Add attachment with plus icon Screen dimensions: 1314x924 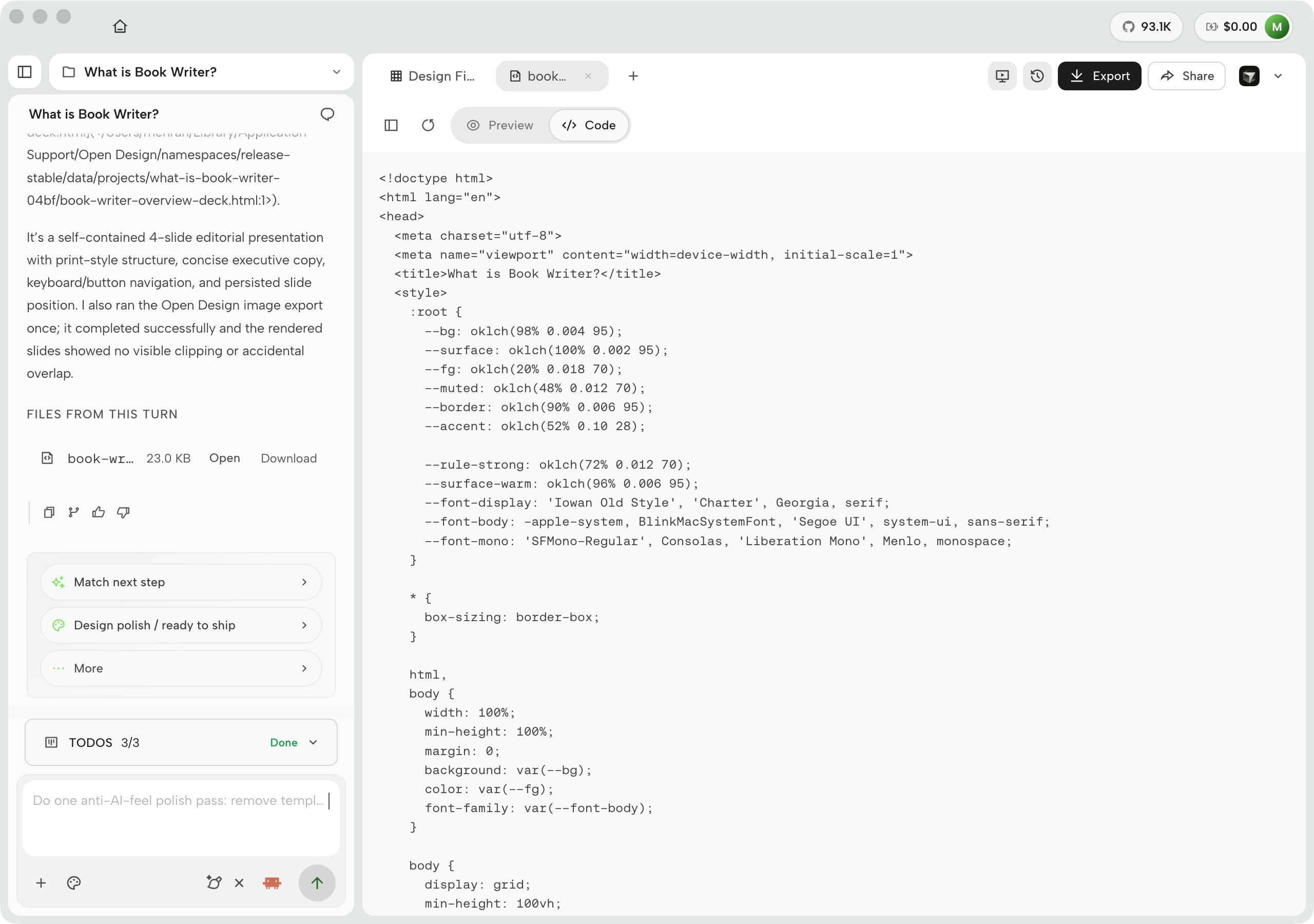[41, 883]
